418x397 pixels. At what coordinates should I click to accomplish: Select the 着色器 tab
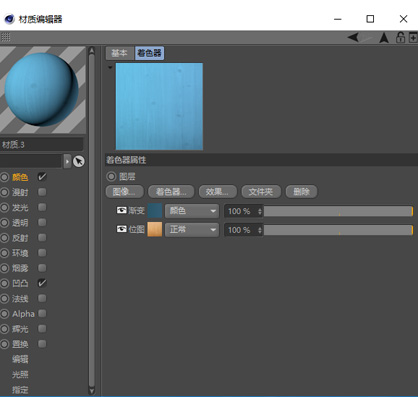pyautogui.click(x=149, y=53)
